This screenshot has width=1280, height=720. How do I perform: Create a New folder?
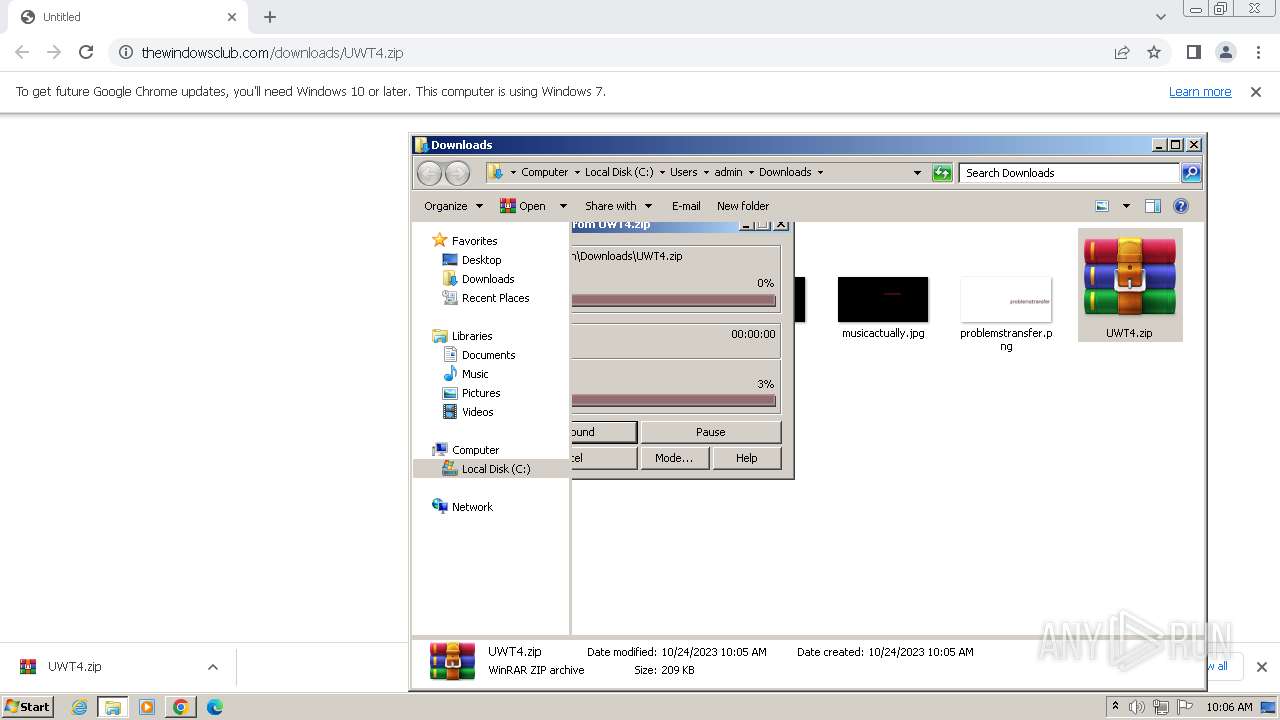coord(743,206)
